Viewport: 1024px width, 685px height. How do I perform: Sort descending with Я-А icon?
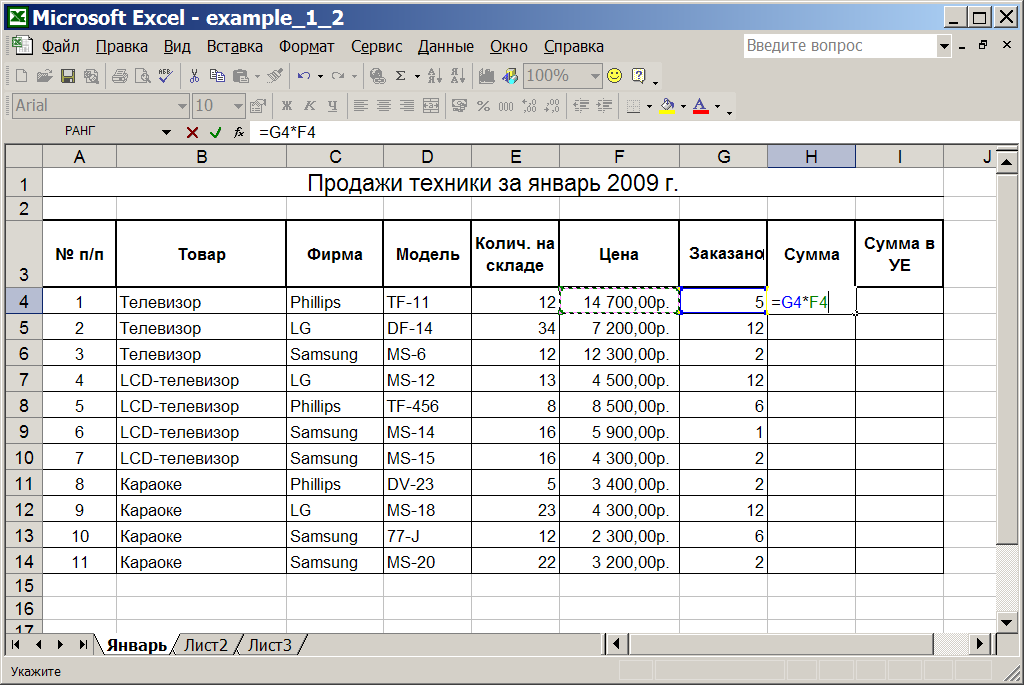coord(458,76)
